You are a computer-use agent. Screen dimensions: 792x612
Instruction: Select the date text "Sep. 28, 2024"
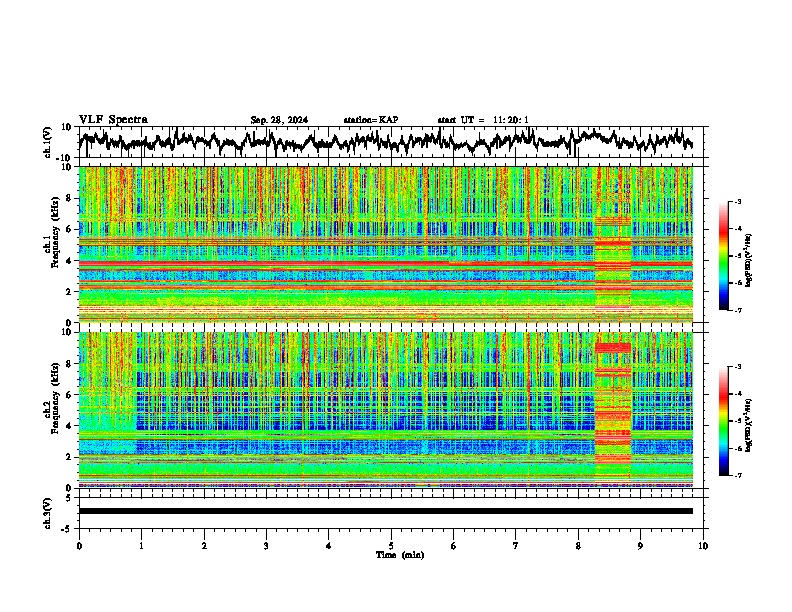279,120
